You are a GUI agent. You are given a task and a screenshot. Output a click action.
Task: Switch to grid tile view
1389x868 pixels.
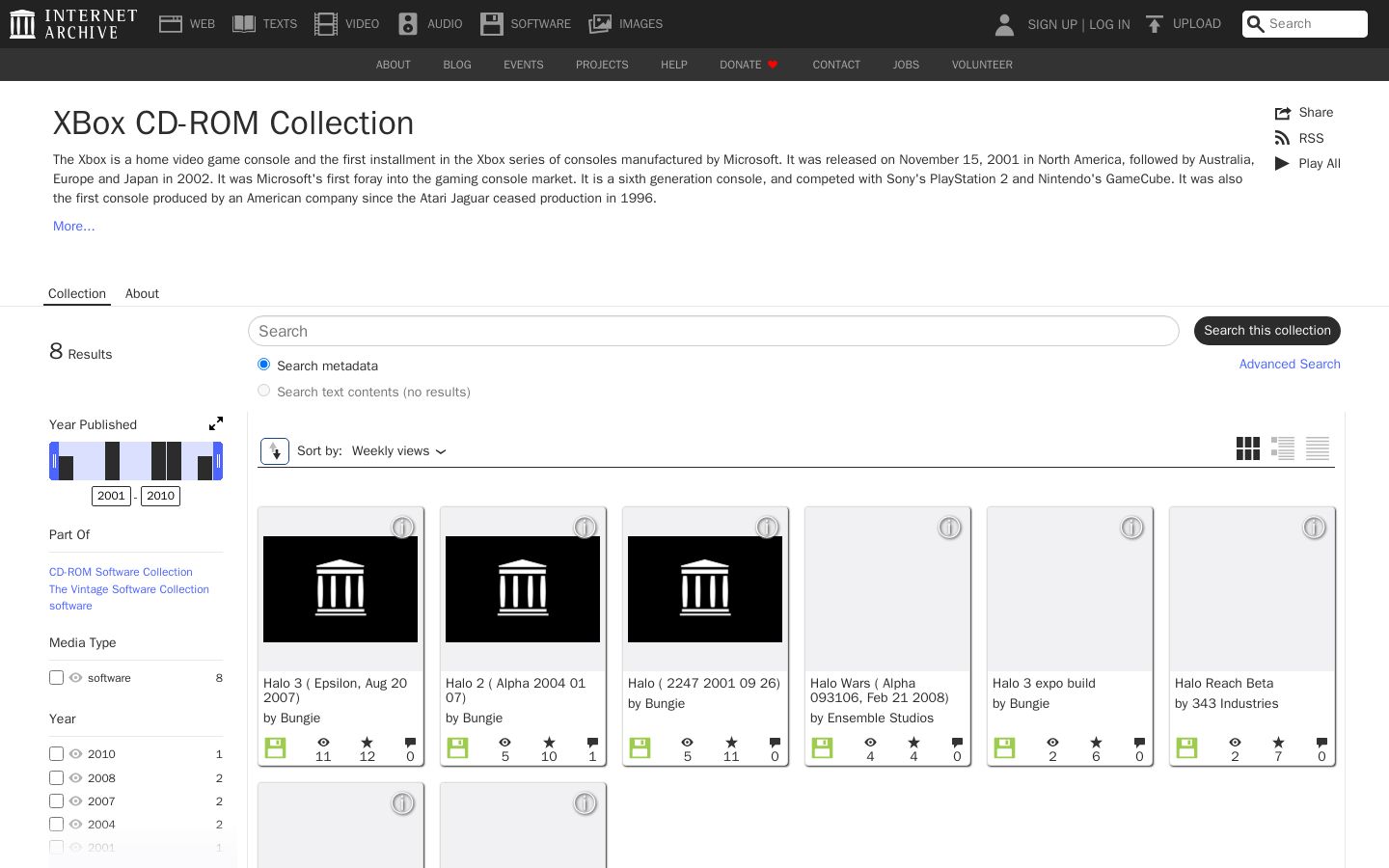click(x=1248, y=448)
